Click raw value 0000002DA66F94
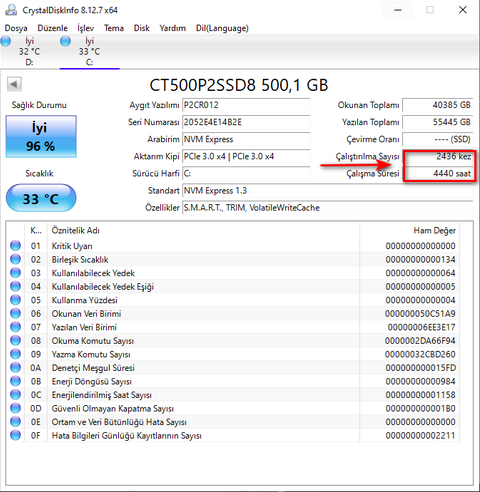 [x=420, y=341]
